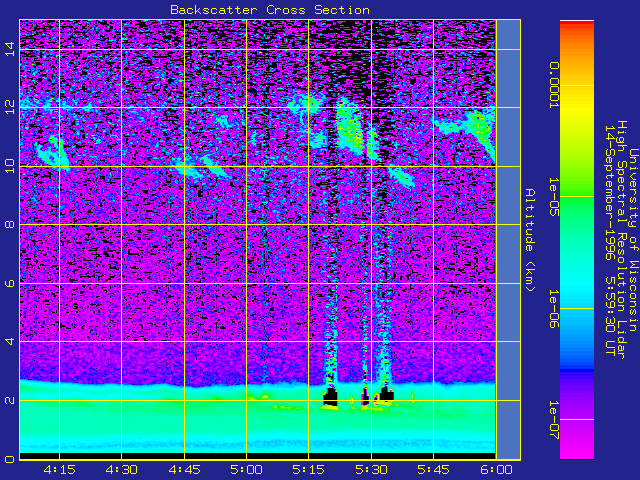
Task: Click the 5:45 time axis label
Action: tap(433, 470)
